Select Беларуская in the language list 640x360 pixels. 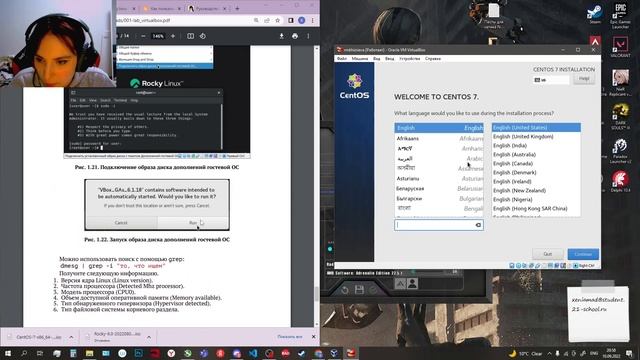tap(439, 189)
